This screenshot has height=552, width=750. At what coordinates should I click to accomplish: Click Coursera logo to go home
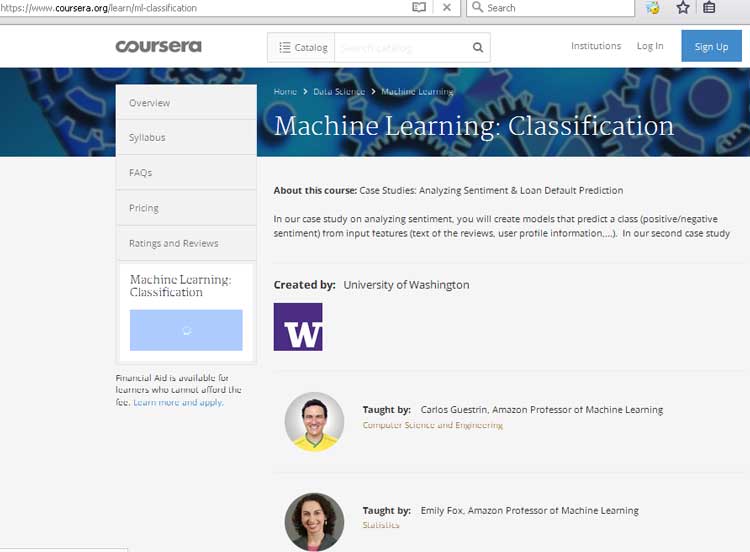click(x=158, y=46)
